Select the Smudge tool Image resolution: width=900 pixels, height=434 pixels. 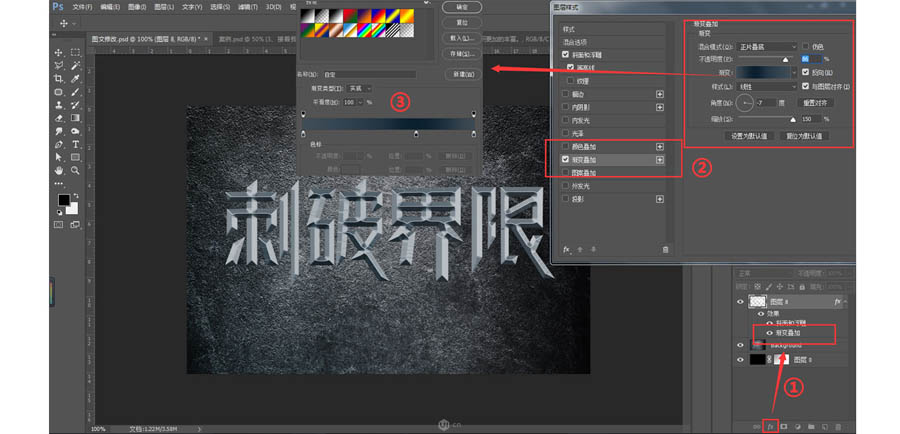[59, 131]
